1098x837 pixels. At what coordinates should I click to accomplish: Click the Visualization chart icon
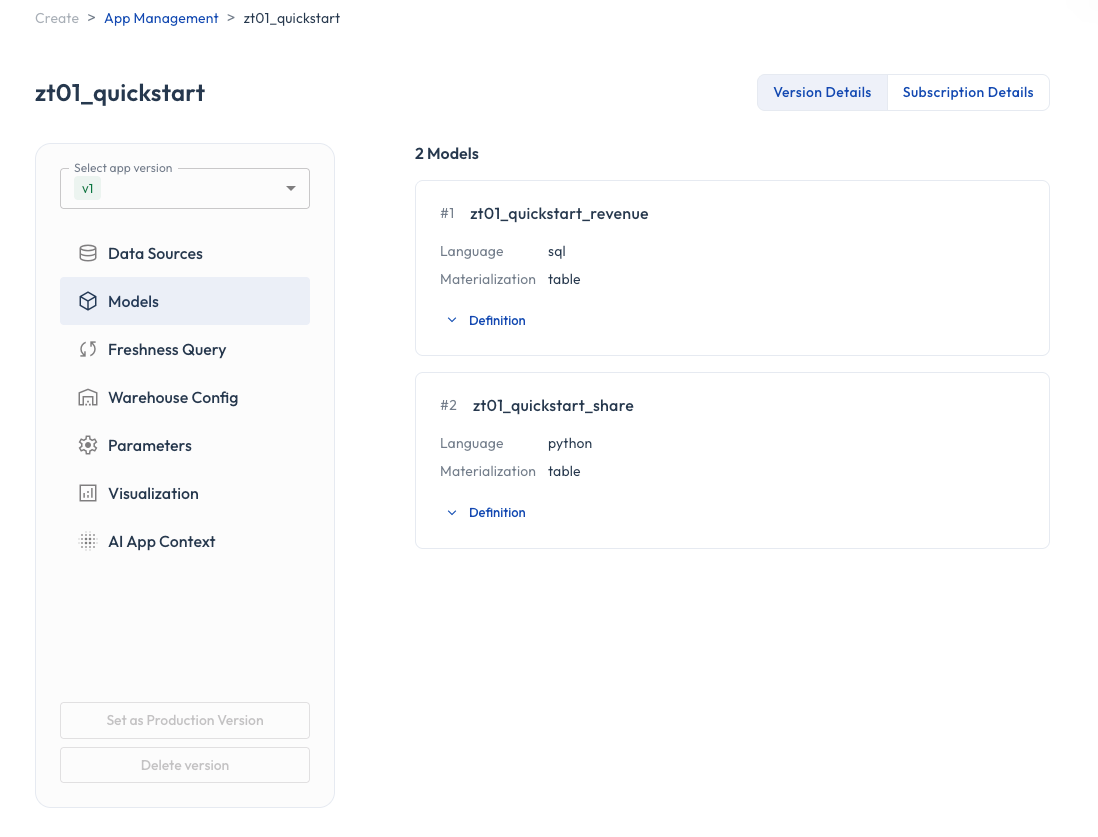click(x=88, y=494)
